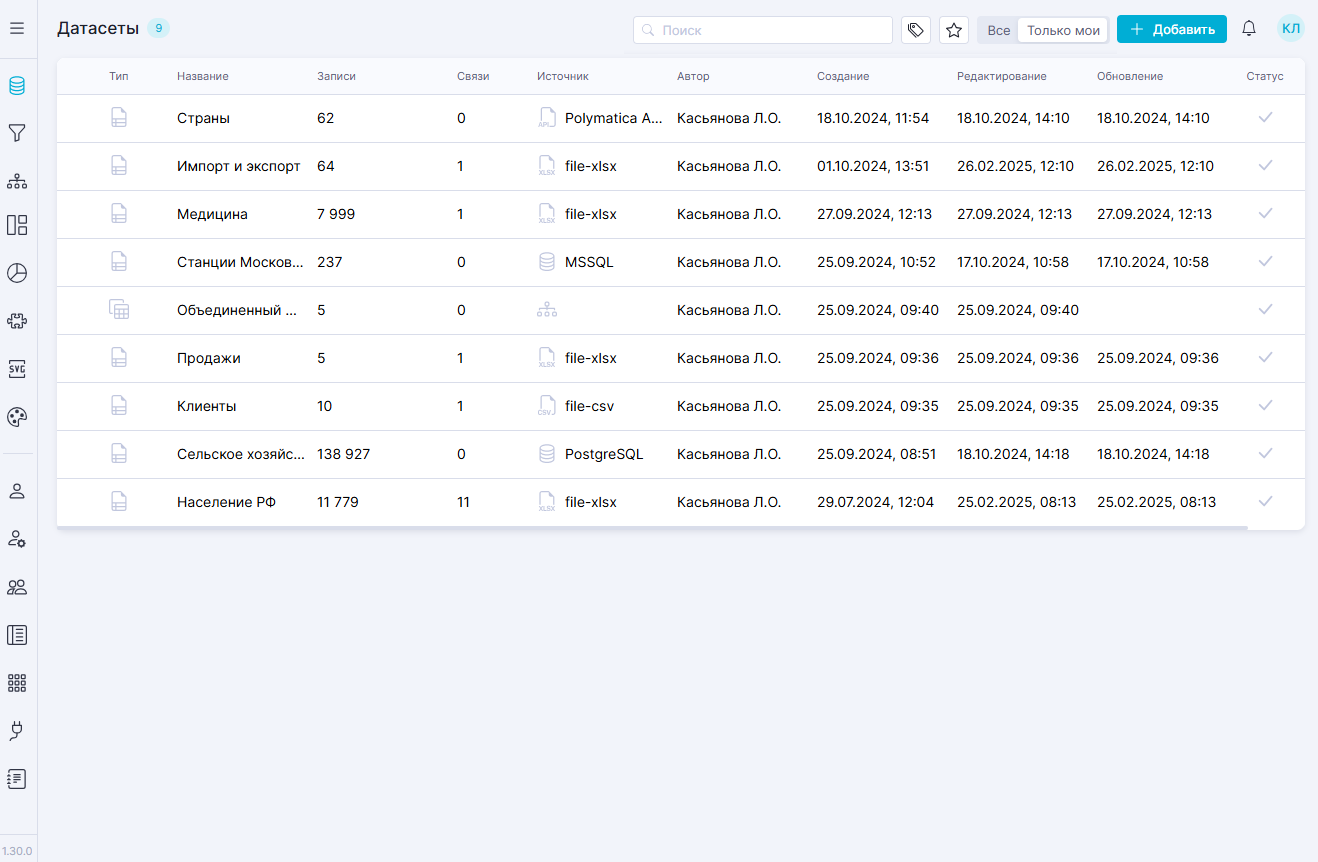Click the "Записи" column header
The width and height of the screenshot is (1318, 862).
336,76
